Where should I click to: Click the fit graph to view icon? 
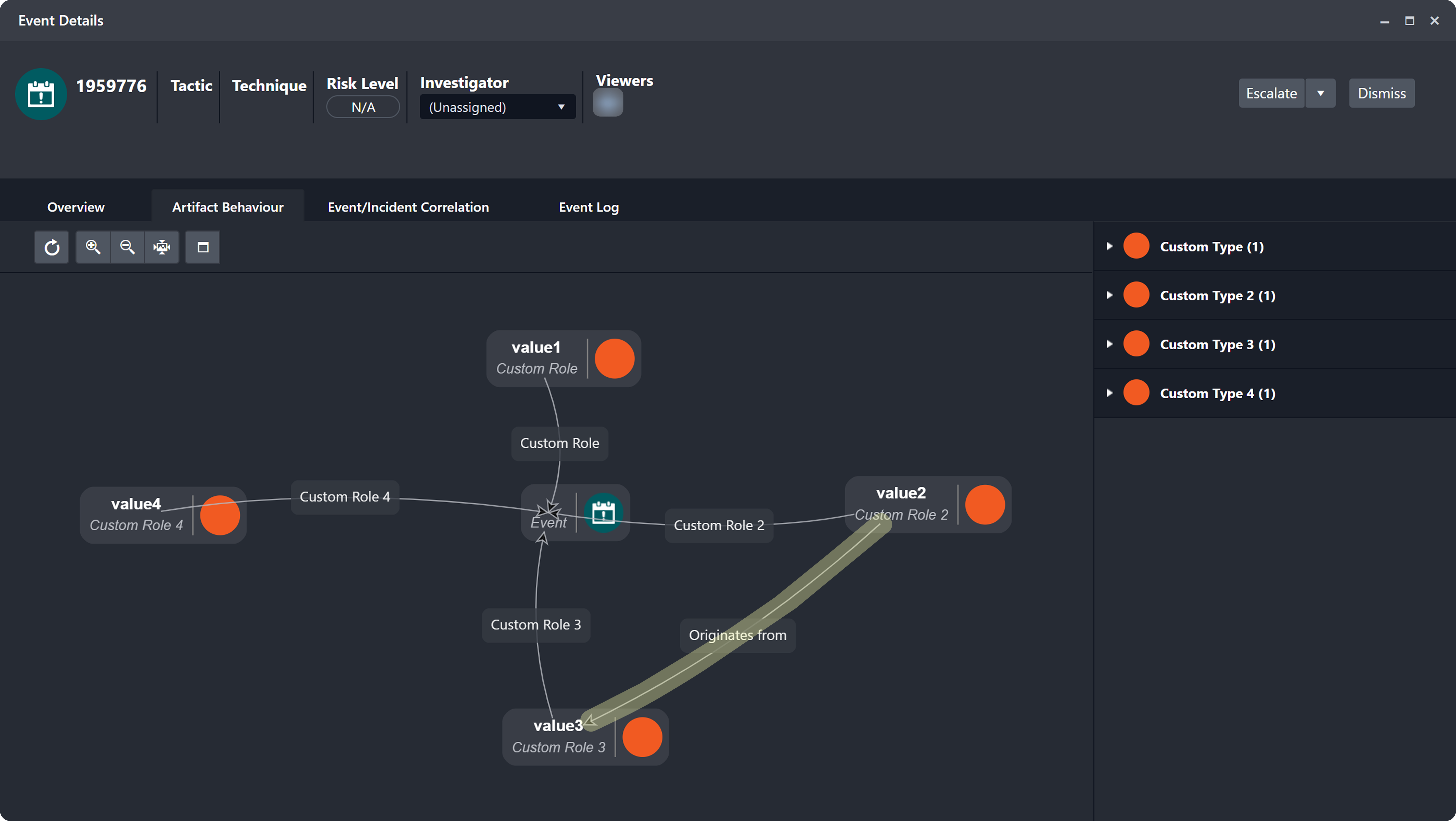tap(162, 247)
